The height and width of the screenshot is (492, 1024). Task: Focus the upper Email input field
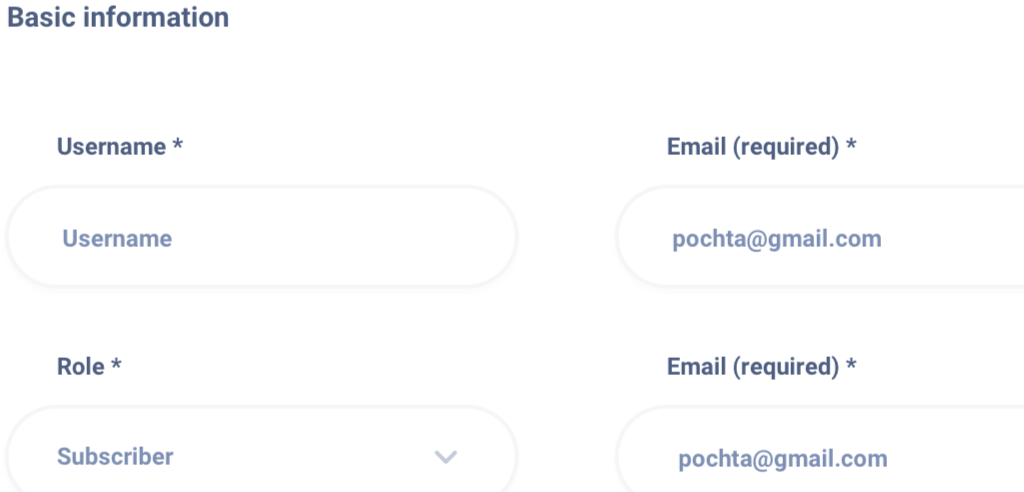[x=820, y=237]
